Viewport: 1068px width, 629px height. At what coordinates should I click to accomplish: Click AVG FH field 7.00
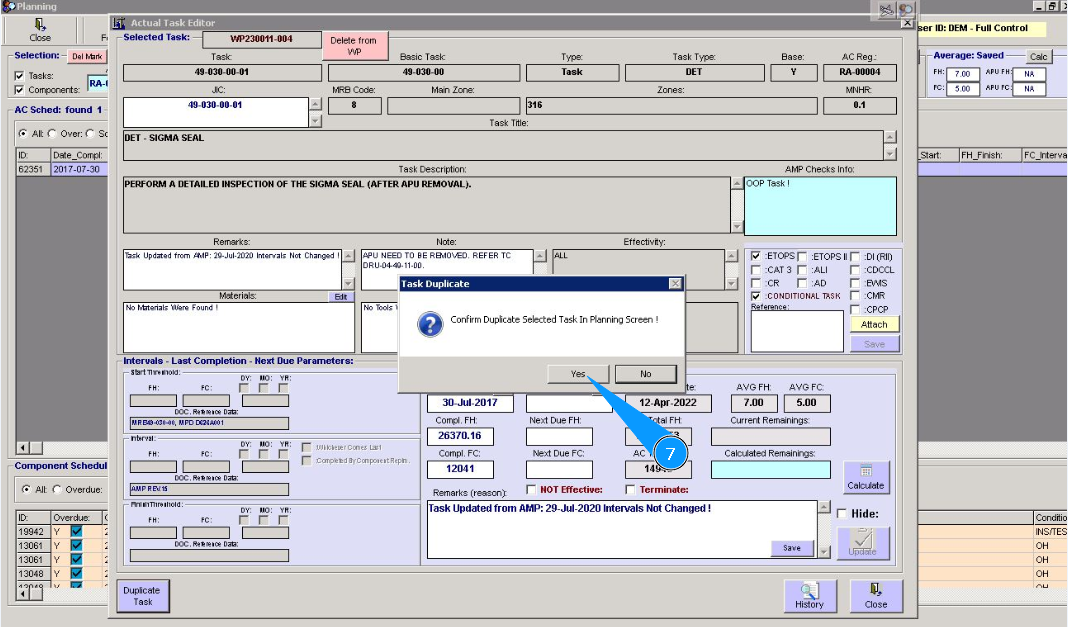pyautogui.click(x=753, y=403)
